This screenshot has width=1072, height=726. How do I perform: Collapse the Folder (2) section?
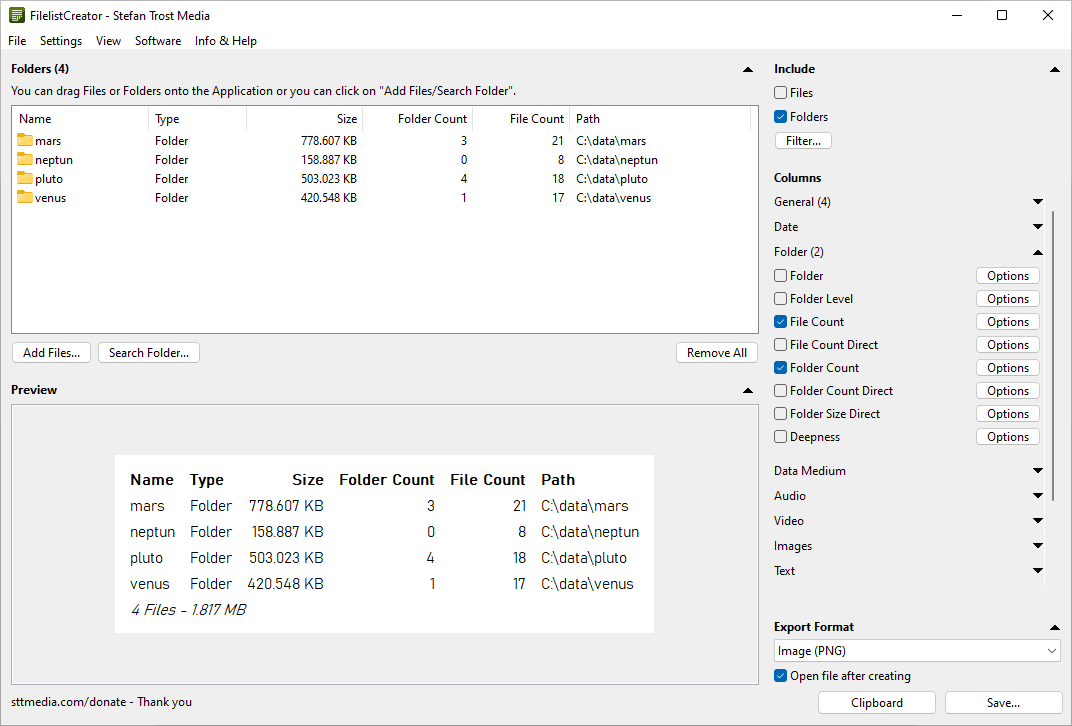pyautogui.click(x=1037, y=251)
